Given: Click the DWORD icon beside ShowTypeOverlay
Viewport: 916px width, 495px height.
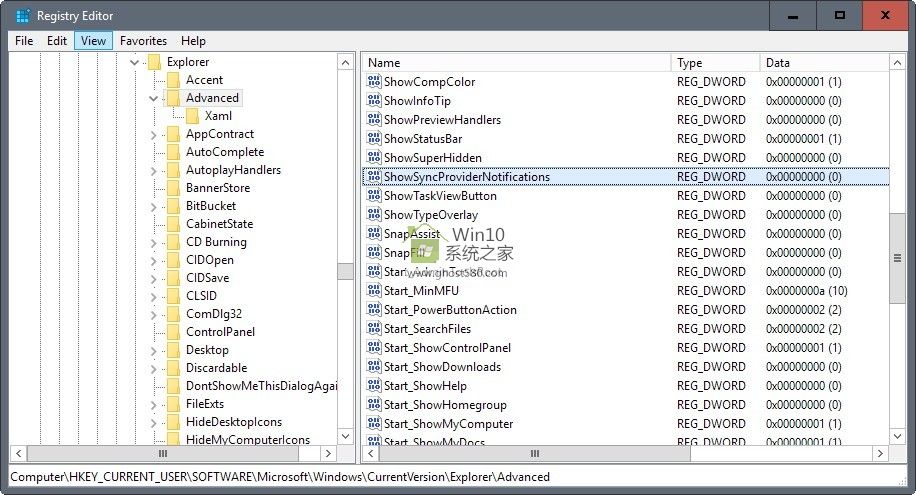Looking at the screenshot, I should [374, 214].
